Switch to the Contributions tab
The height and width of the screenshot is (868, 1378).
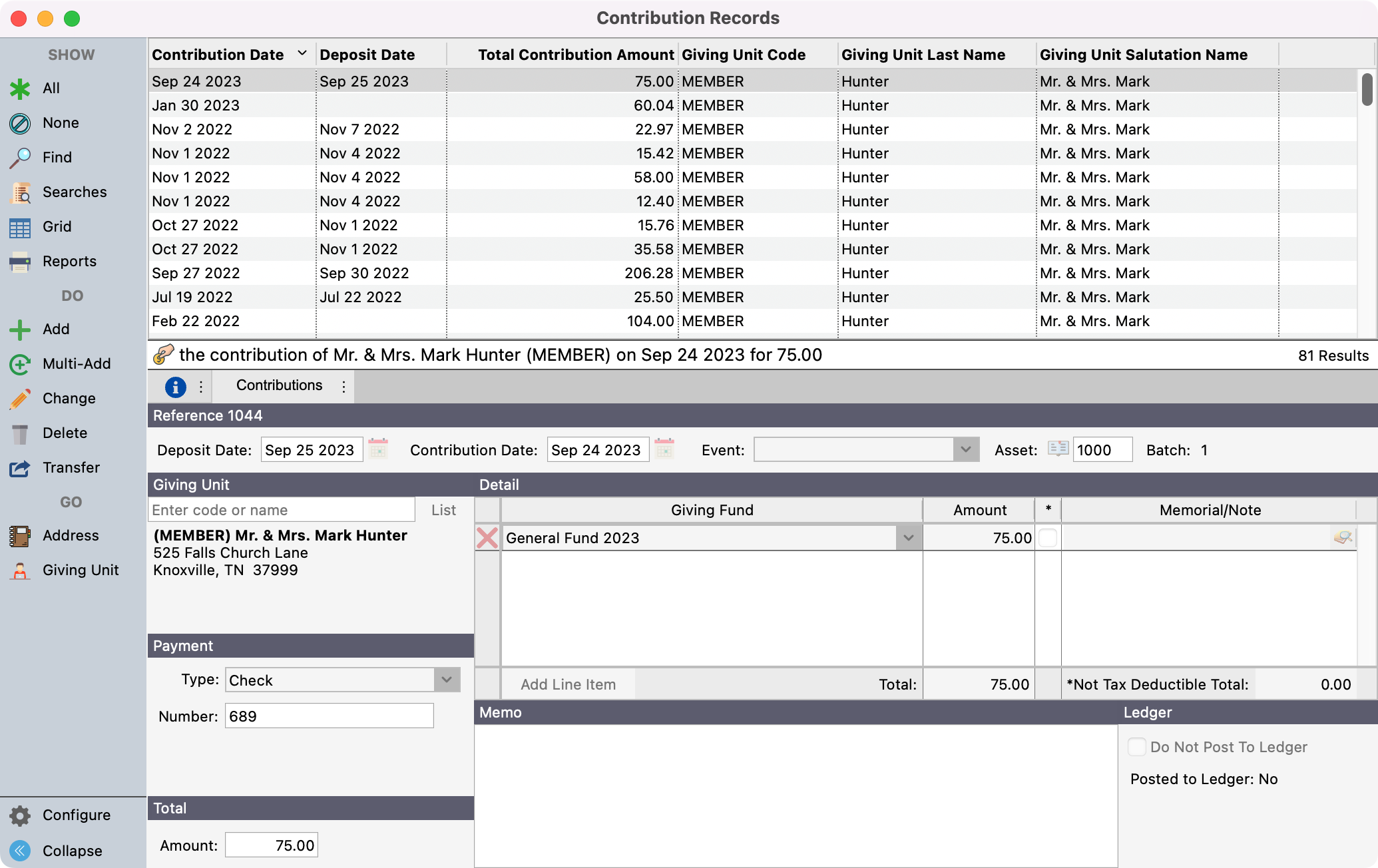(x=279, y=385)
